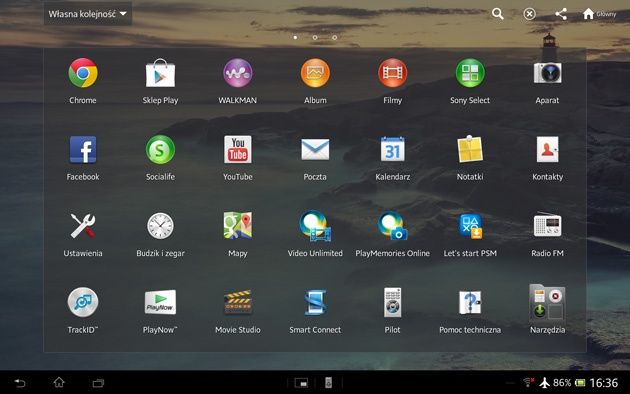630x394 pixels.
Task: Launch the Filmy app
Action: [x=393, y=73]
